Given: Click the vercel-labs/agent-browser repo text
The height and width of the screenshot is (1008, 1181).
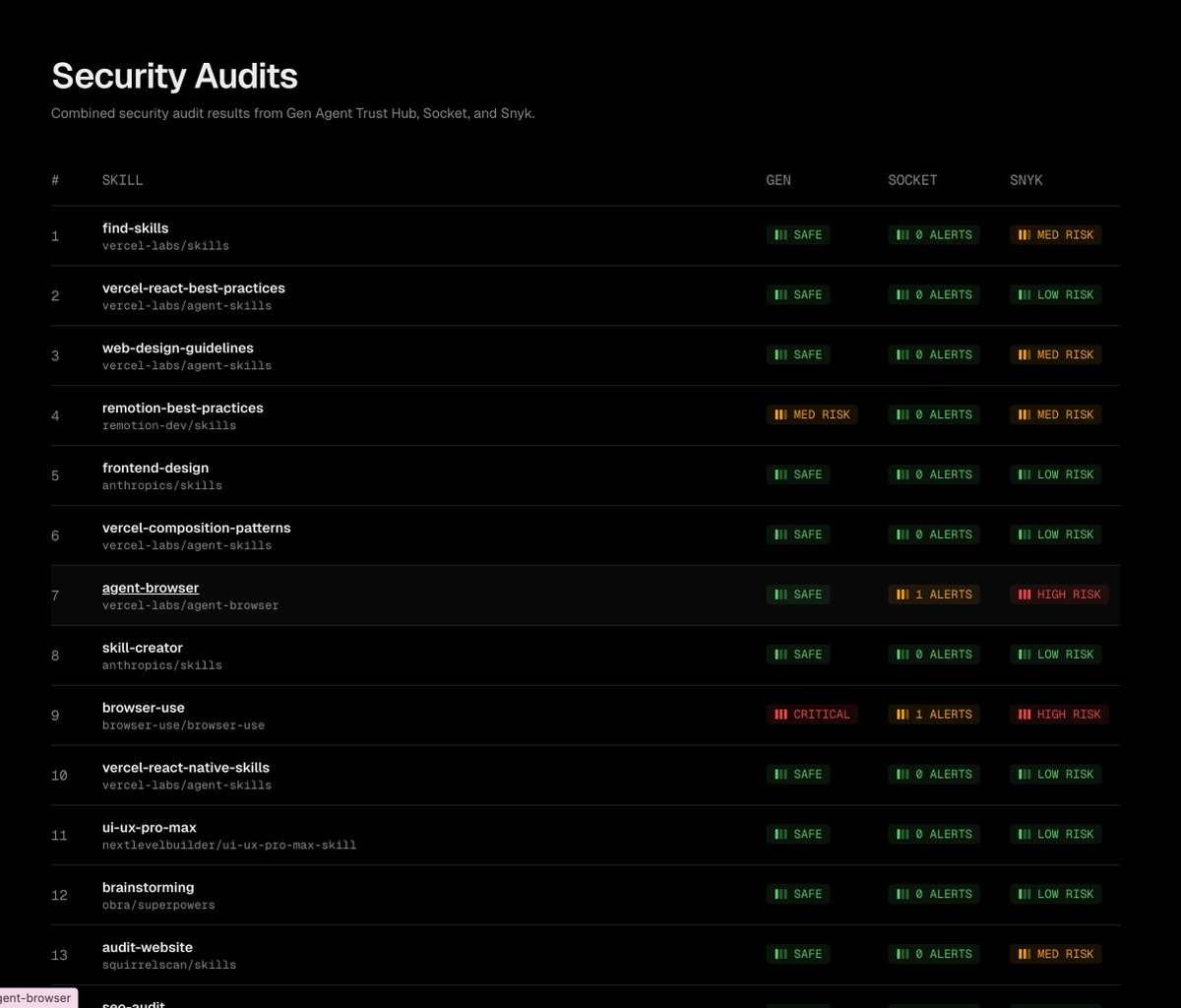Looking at the screenshot, I should 190,606.
